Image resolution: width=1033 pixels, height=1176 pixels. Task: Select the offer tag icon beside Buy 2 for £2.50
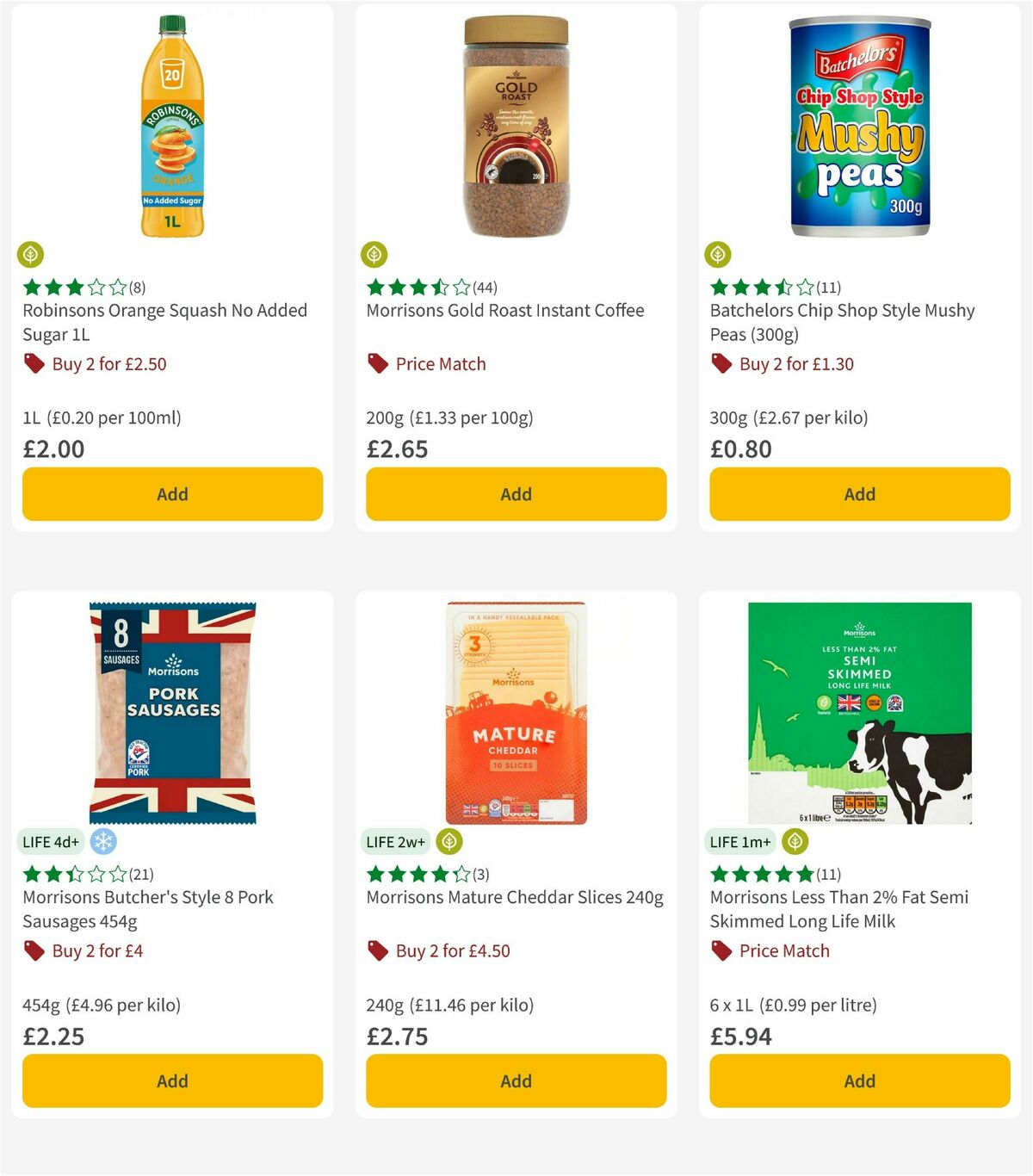click(x=34, y=363)
